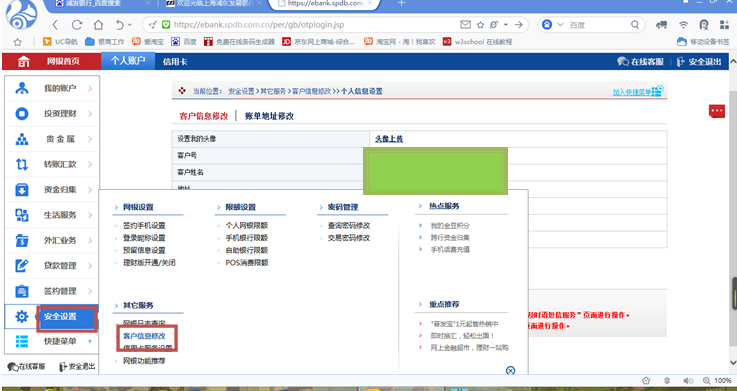
Task: Expand the 我的账户 chevron
Action: pyautogui.click(x=90, y=88)
